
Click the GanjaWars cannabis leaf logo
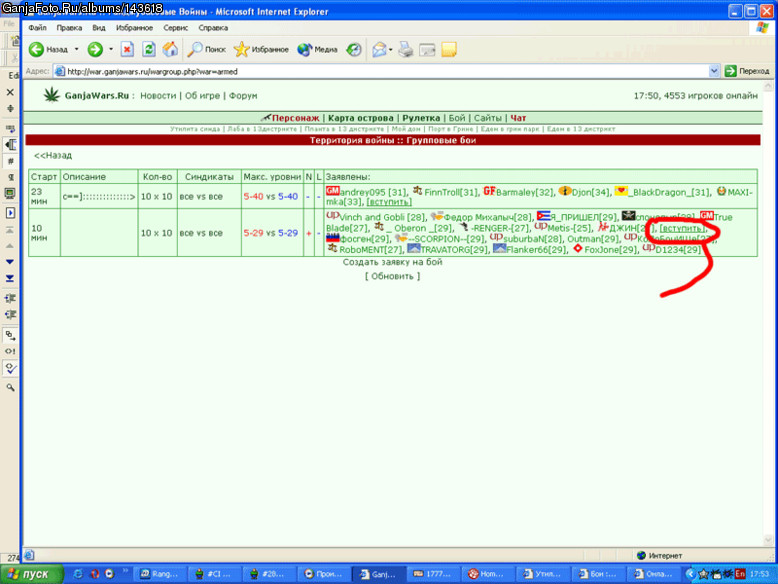[52, 95]
